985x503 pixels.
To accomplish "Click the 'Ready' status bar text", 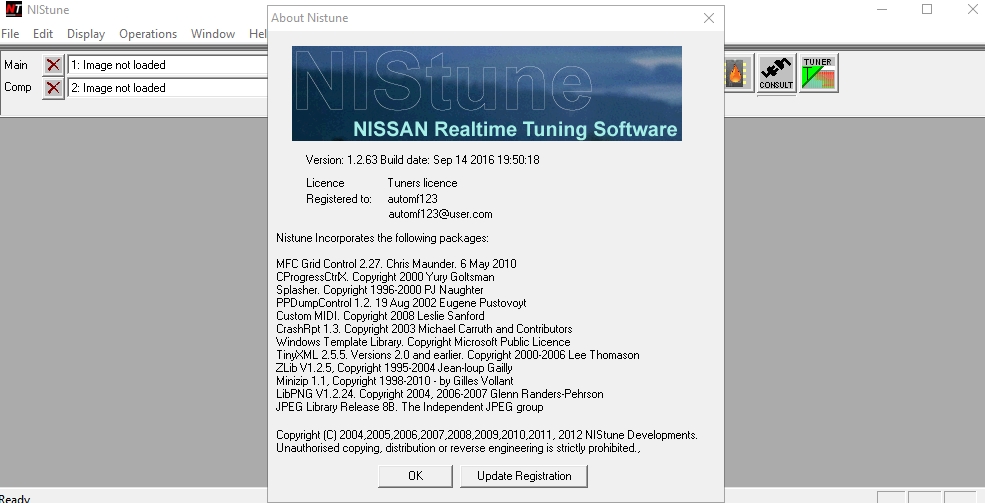I will [15, 499].
